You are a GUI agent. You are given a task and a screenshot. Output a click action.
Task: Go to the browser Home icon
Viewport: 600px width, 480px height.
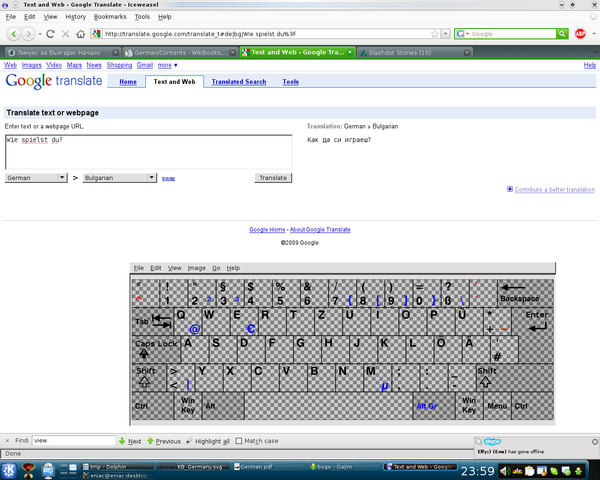pyautogui.click(x=80, y=34)
